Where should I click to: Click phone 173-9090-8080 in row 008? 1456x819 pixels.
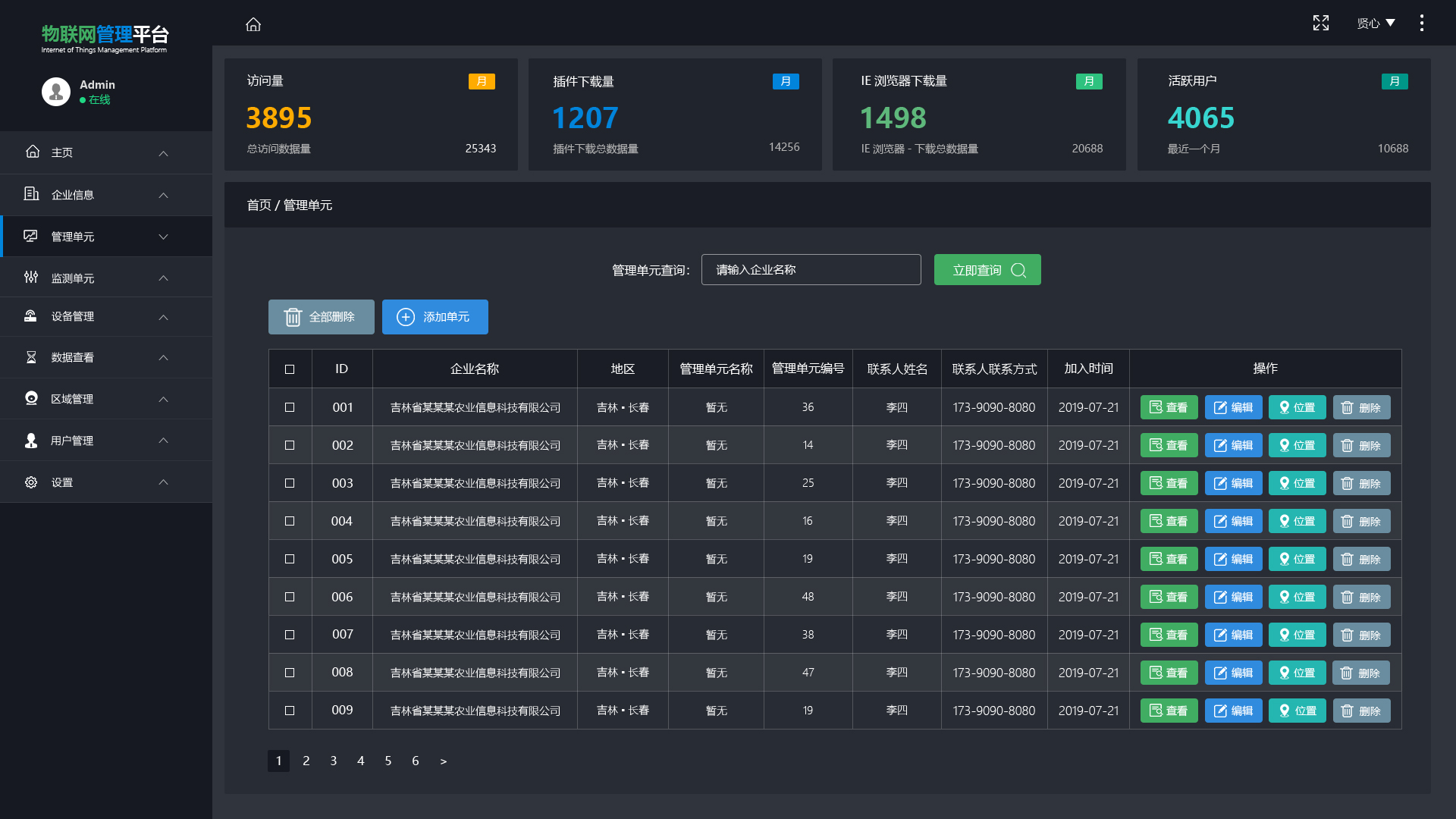click(994, 673)
